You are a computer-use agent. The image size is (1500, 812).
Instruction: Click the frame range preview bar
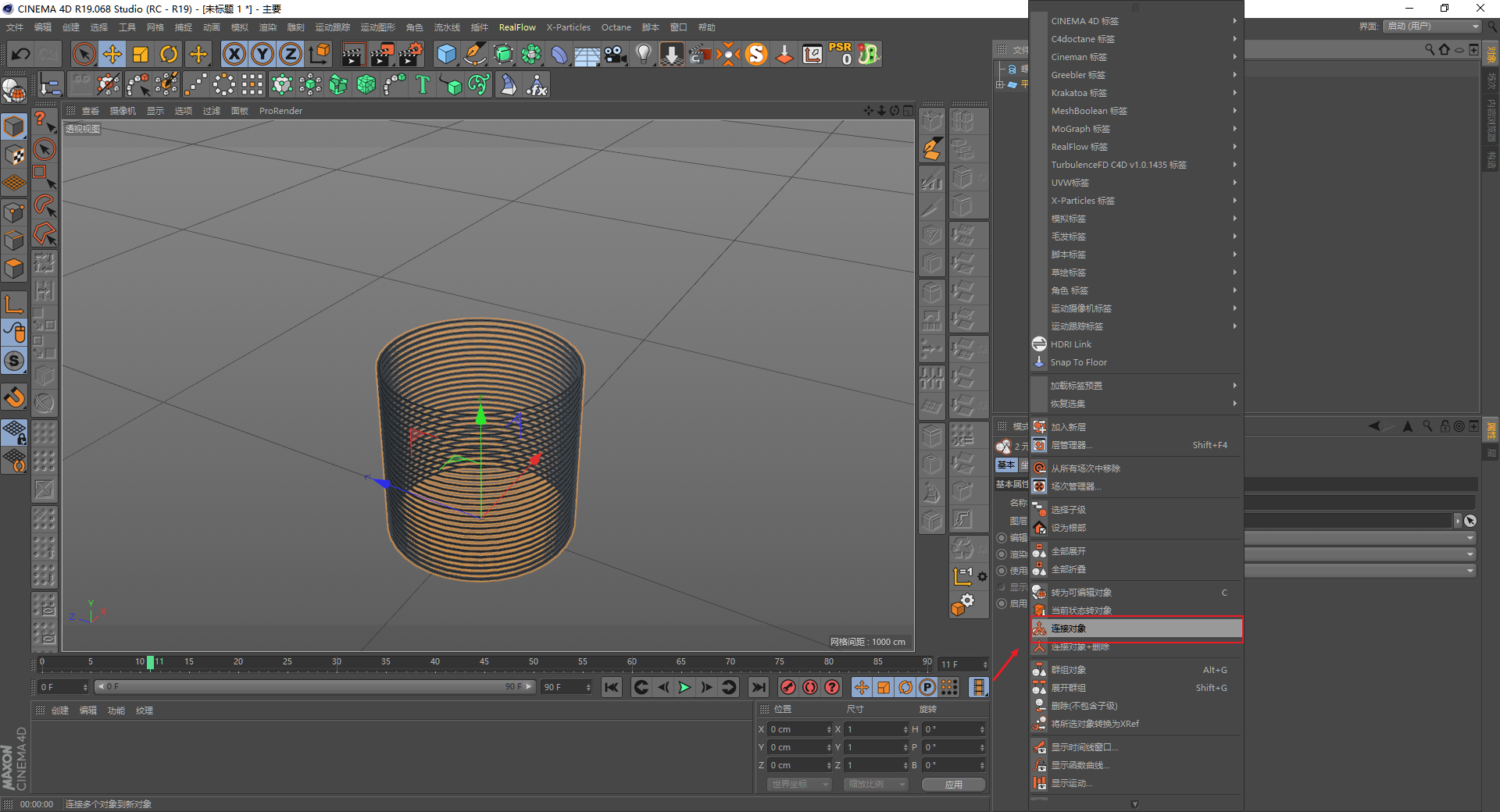pyautogui.click(x=314, y=687)
